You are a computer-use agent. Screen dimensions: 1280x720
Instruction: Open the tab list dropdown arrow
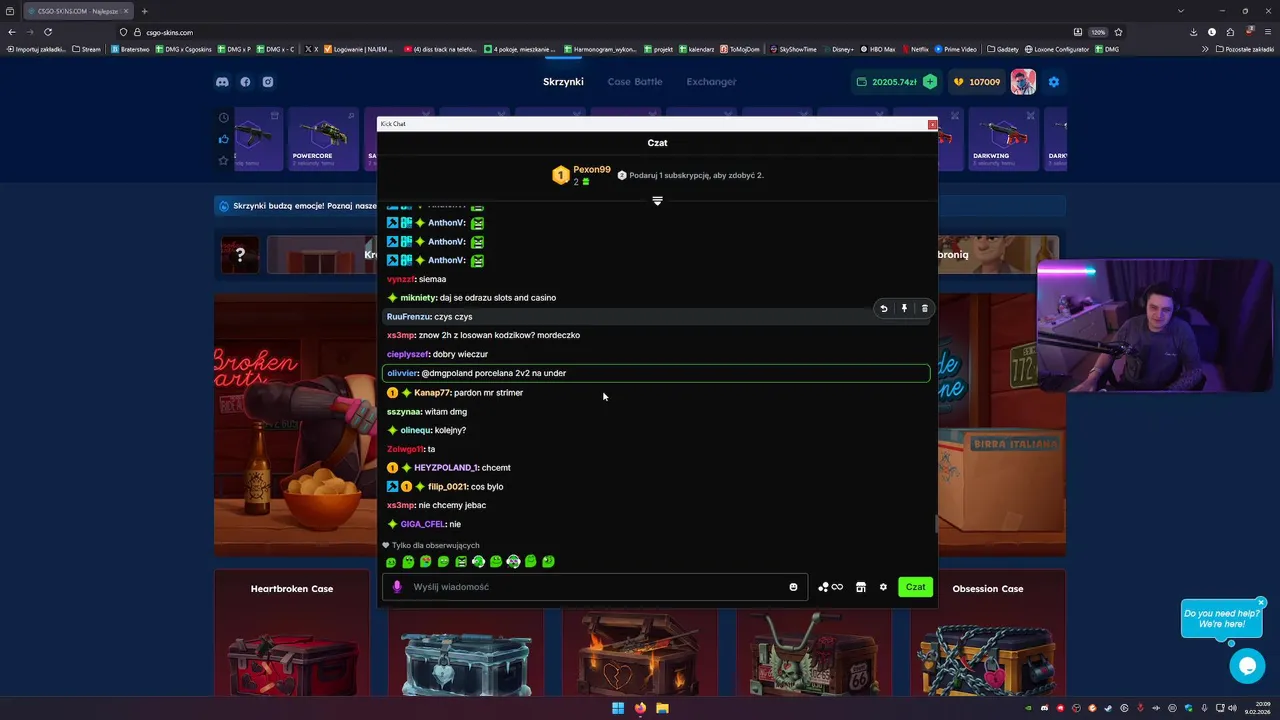pyautogui.click(x=1181, y=11)
